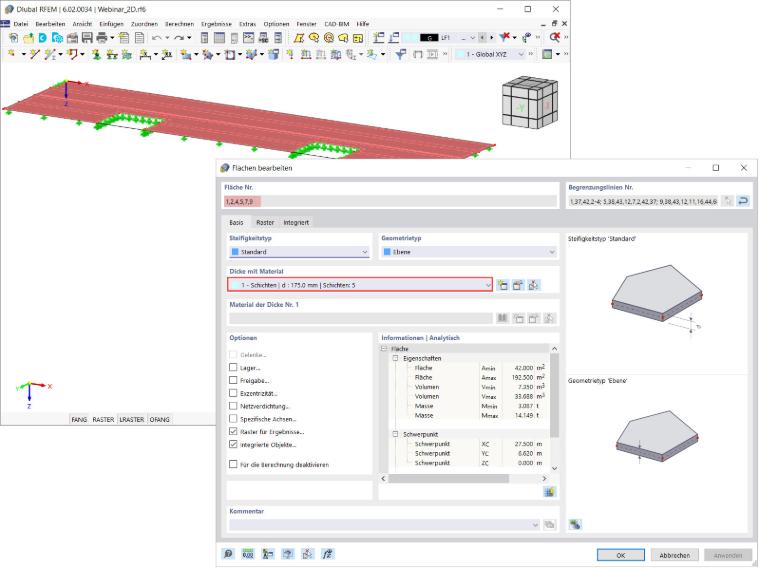Click the navigation view cube in the RFEM viewport
This screenshot has height=570, width=760.
(530, 103)
